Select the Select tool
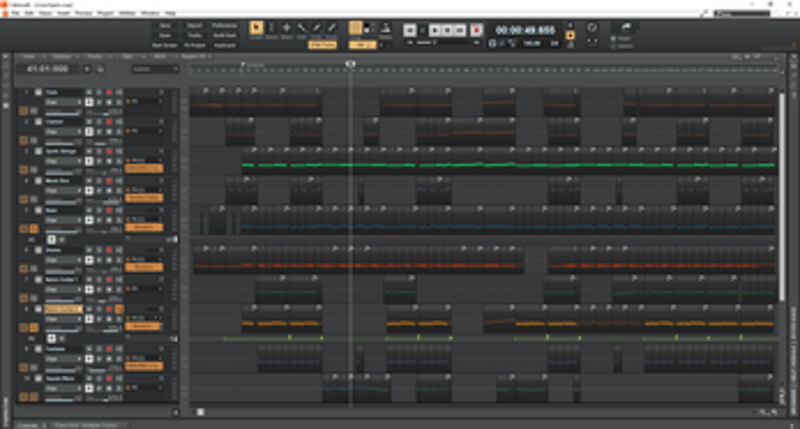The width and height of the screenshot is (800, 429). coord(271,29)
